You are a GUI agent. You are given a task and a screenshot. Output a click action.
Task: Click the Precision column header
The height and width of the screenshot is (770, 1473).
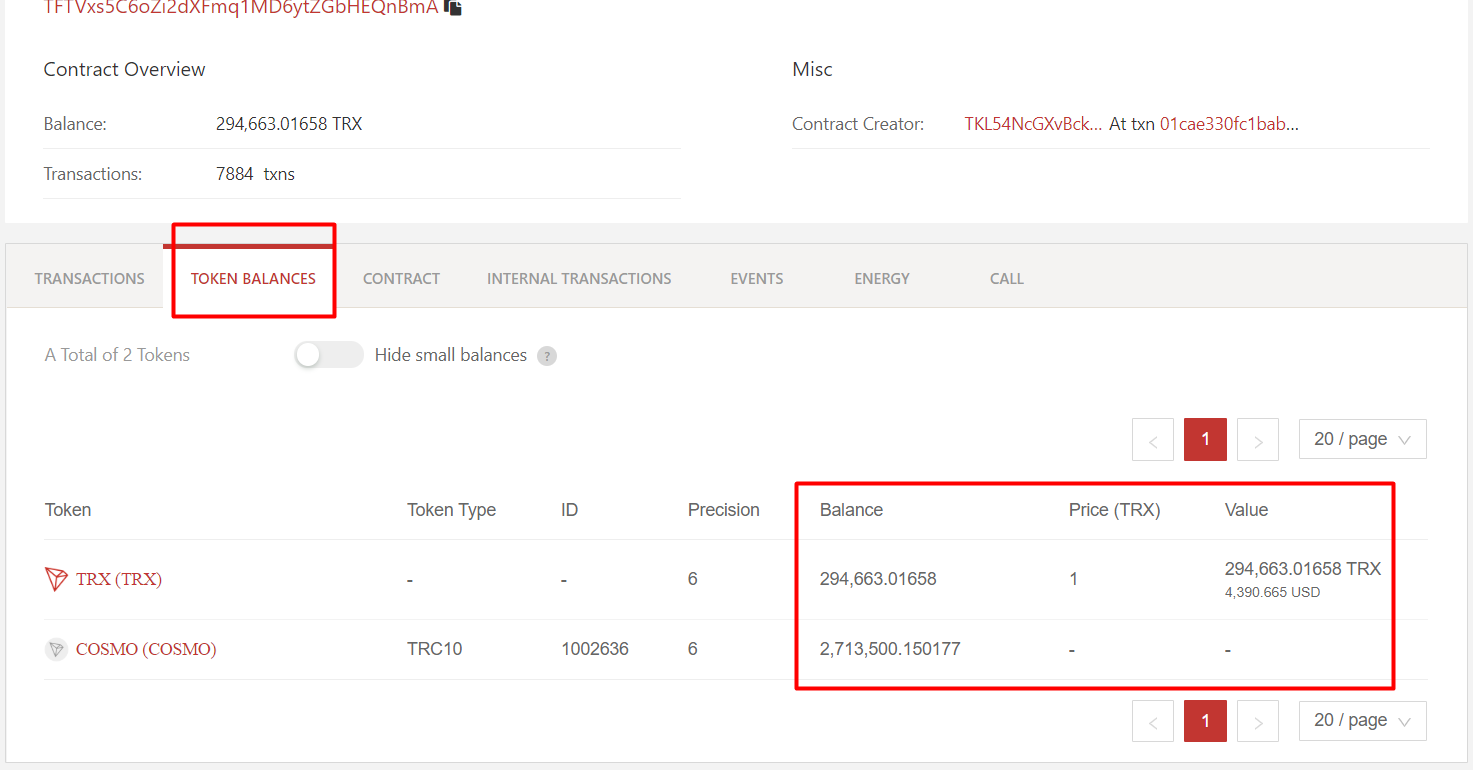click(724, 510)
